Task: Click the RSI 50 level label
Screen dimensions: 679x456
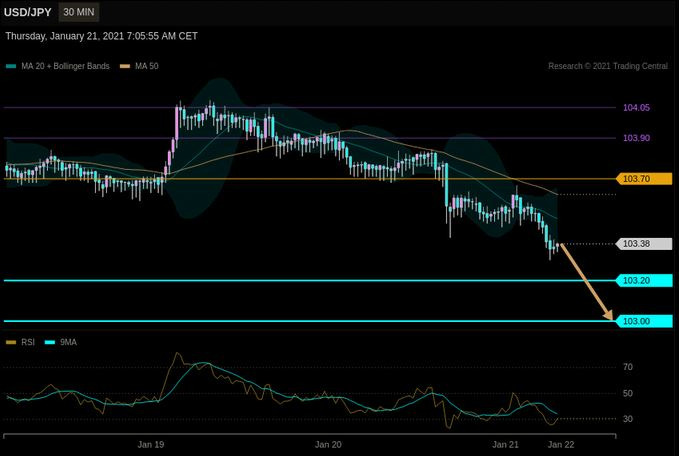Action: pyautogui.click(x=627, y=394)
